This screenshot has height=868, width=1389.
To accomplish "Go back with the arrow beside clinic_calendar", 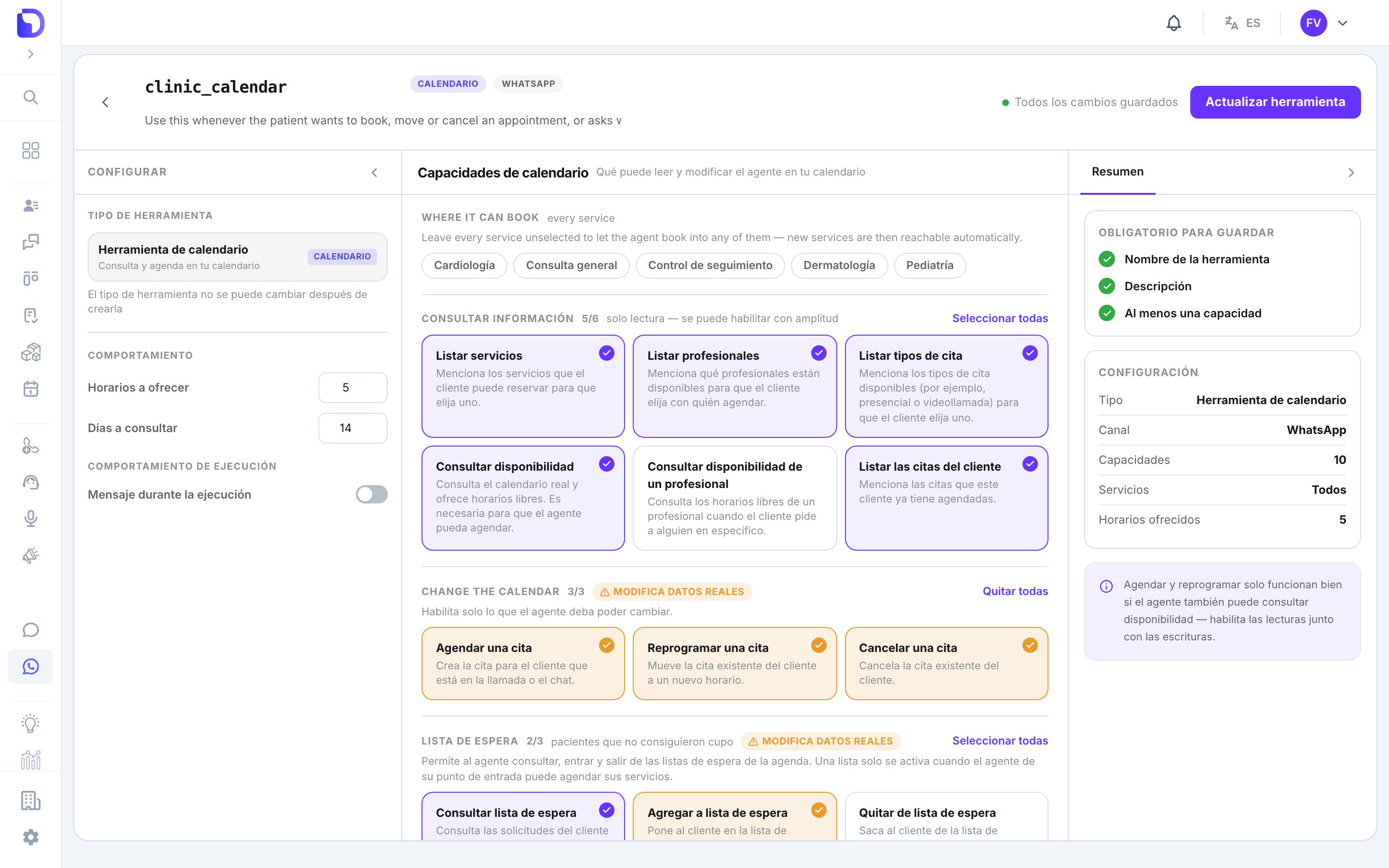I will [105, 102].
